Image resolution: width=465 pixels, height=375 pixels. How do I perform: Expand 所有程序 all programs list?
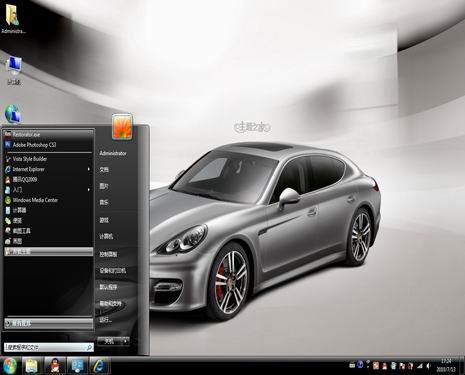click(48, 323)
